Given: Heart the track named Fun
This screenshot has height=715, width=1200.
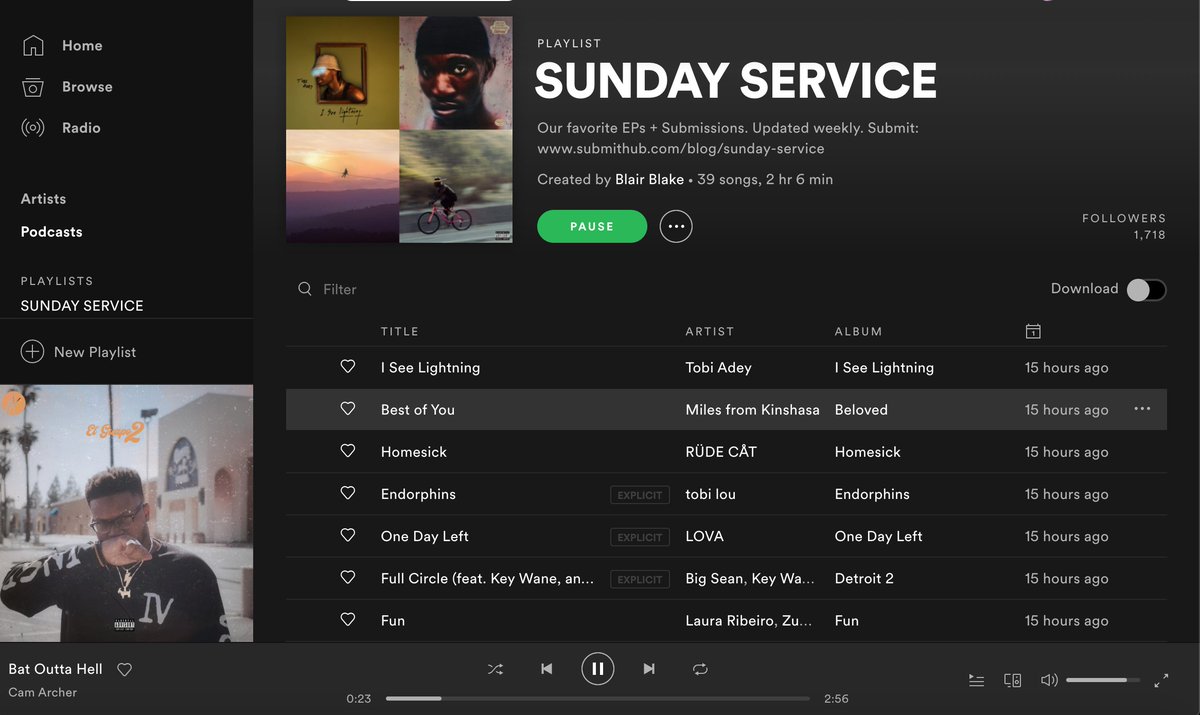Looking at the screenshot, I should 348,620.
